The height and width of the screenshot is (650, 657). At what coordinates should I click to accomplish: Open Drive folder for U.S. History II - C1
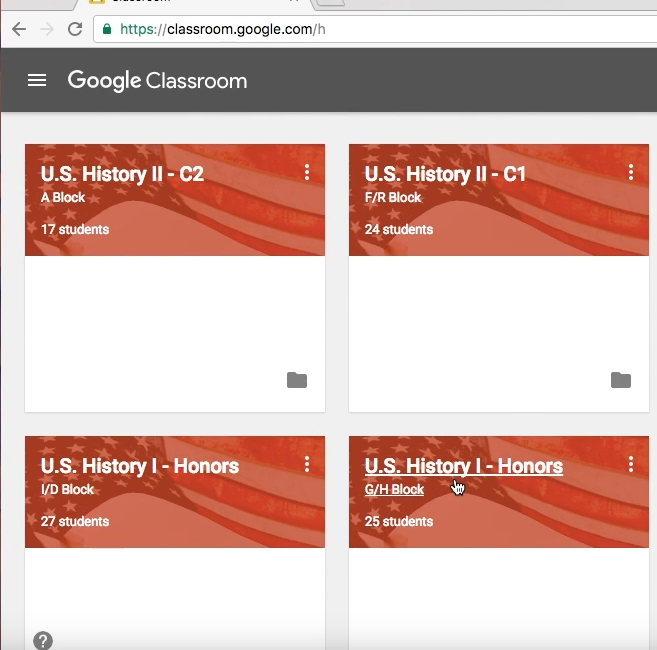pos(621,380)
